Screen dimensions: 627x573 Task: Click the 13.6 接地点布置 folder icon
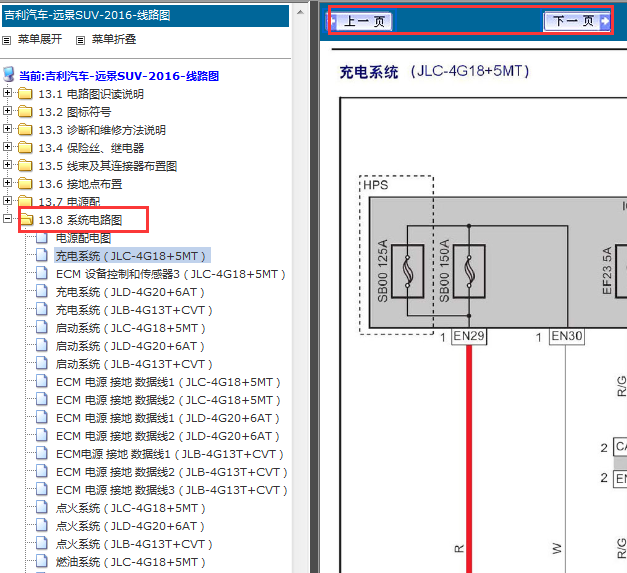[25, 184]
